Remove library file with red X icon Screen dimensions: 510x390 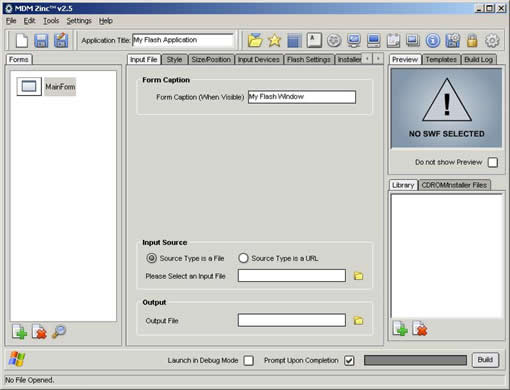(x=420, y=329)
